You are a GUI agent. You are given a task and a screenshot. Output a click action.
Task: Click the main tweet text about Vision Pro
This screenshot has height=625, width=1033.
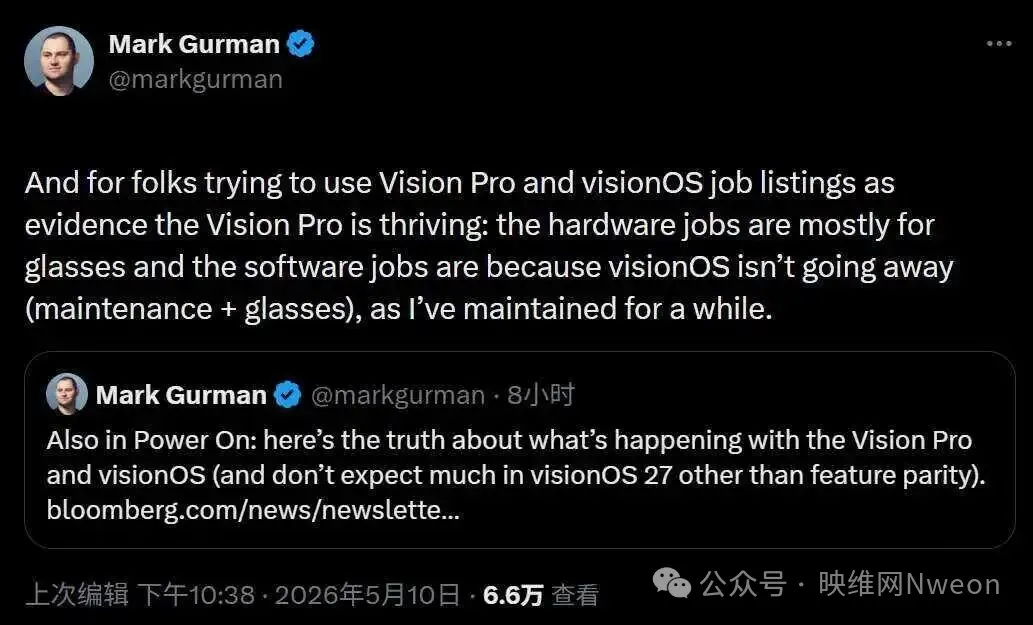coord(489,246)
